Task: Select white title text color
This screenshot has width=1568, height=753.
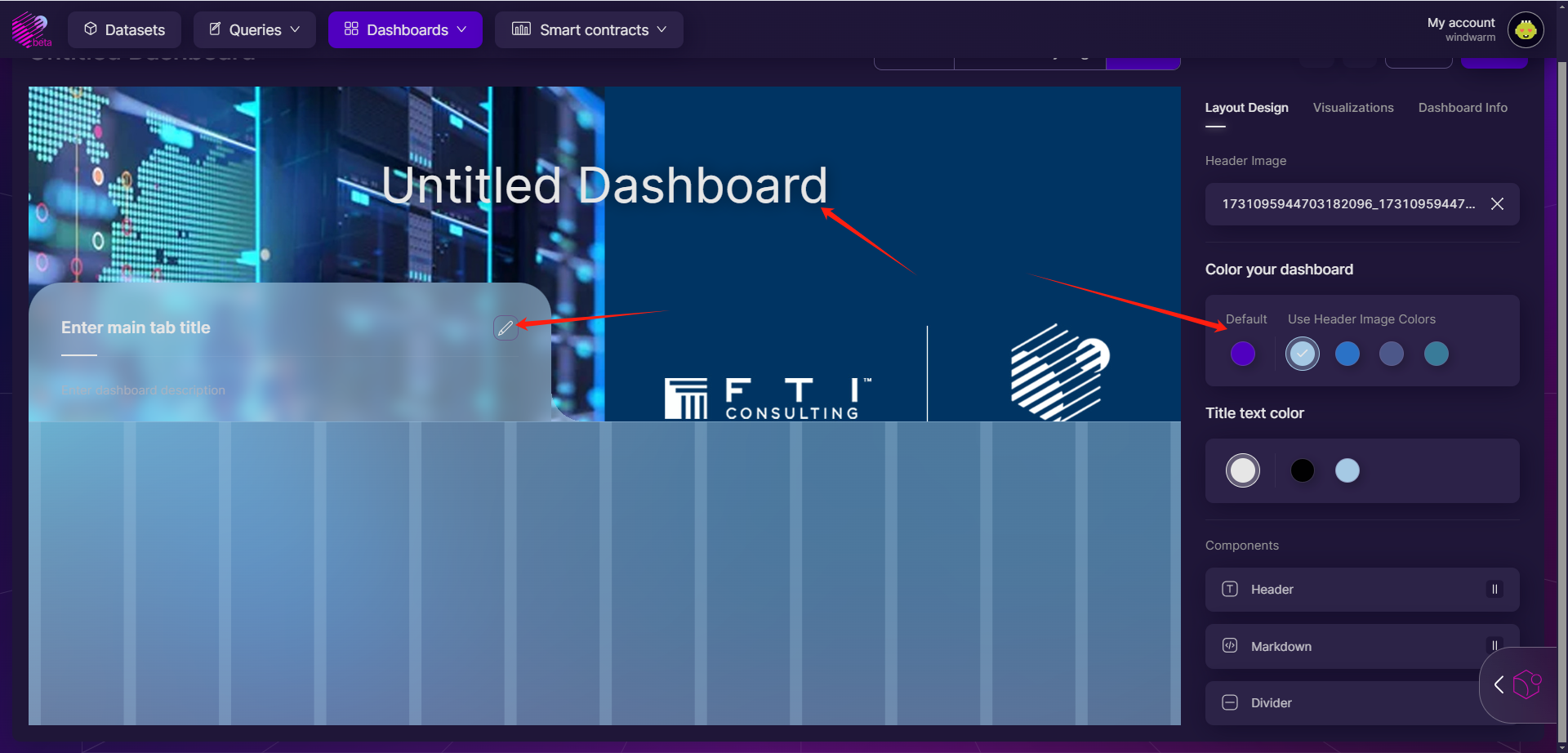Action: click(1242, 470)
